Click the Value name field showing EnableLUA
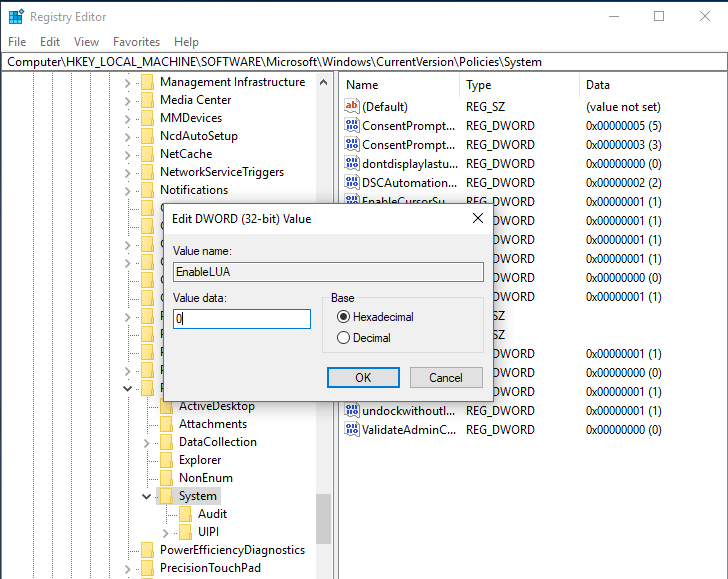Viewport: 728px width, 579px height. (x=328, y=272)
